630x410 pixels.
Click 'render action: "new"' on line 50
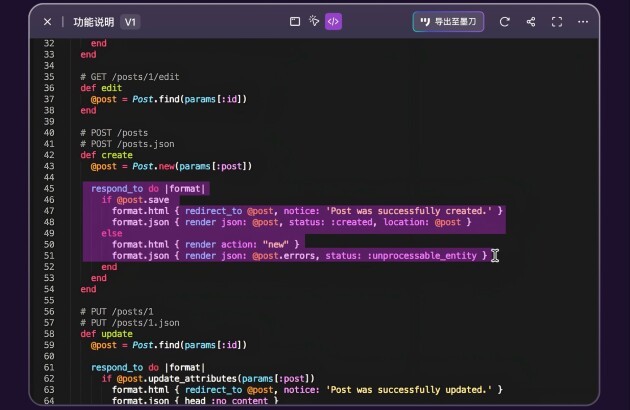237,244
